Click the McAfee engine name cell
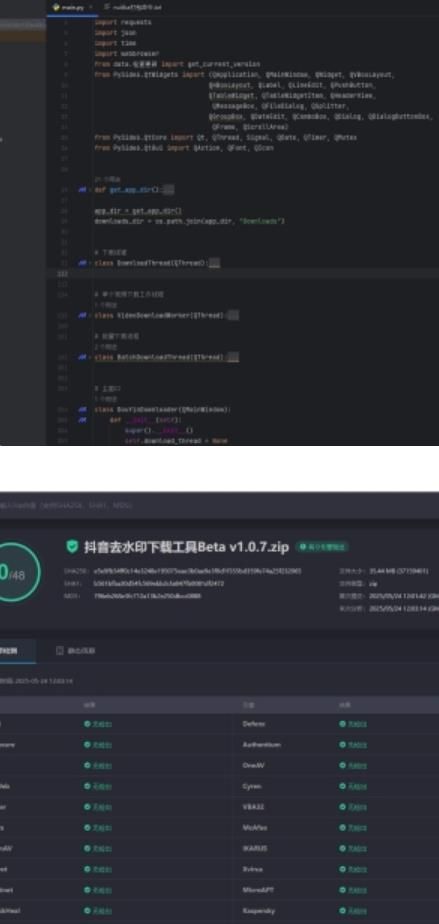Image resolution: width=439 pixels, height=924 pixels. point(255,827)
